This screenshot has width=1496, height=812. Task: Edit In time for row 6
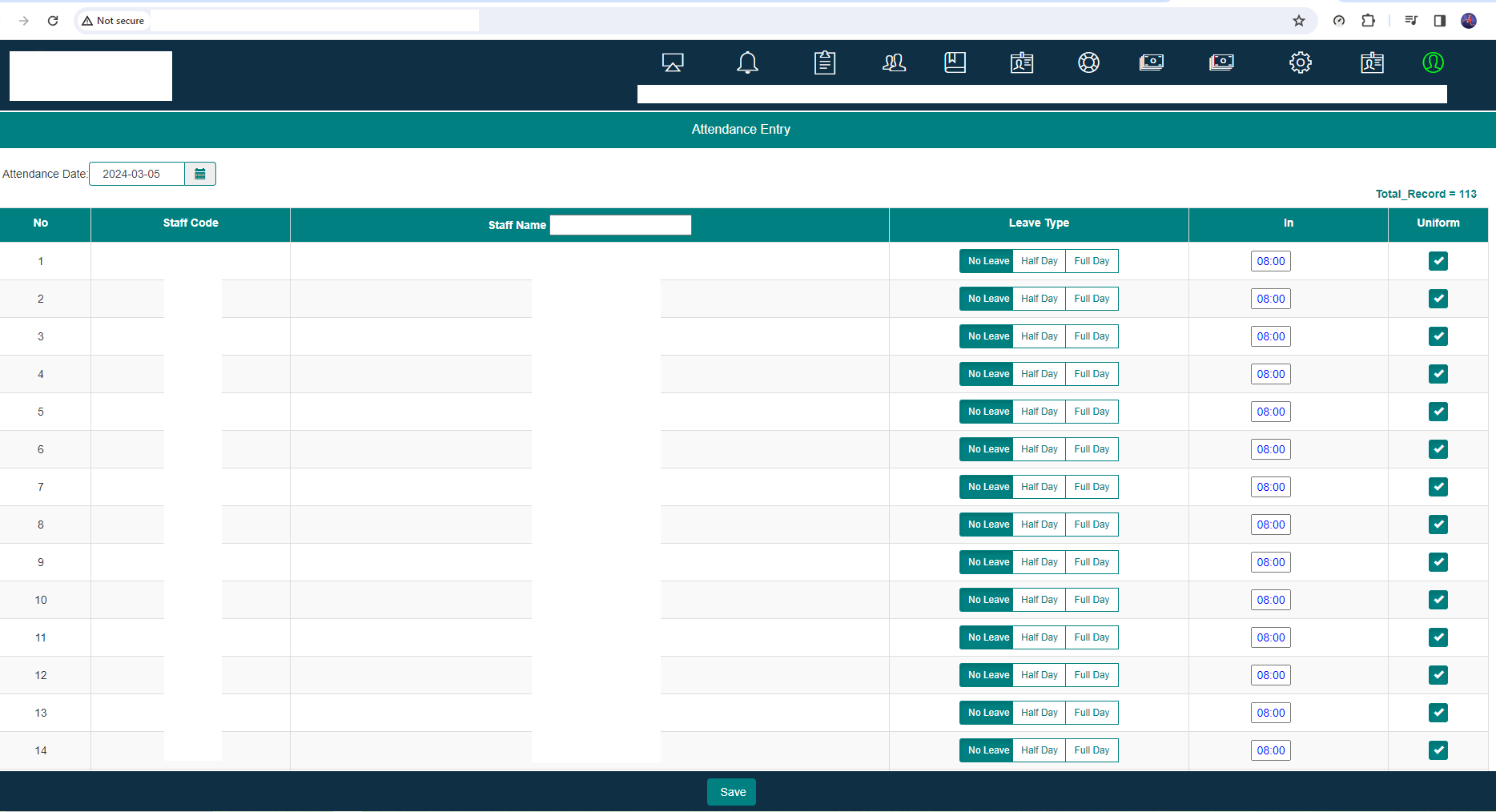[x=1271, y=449]
